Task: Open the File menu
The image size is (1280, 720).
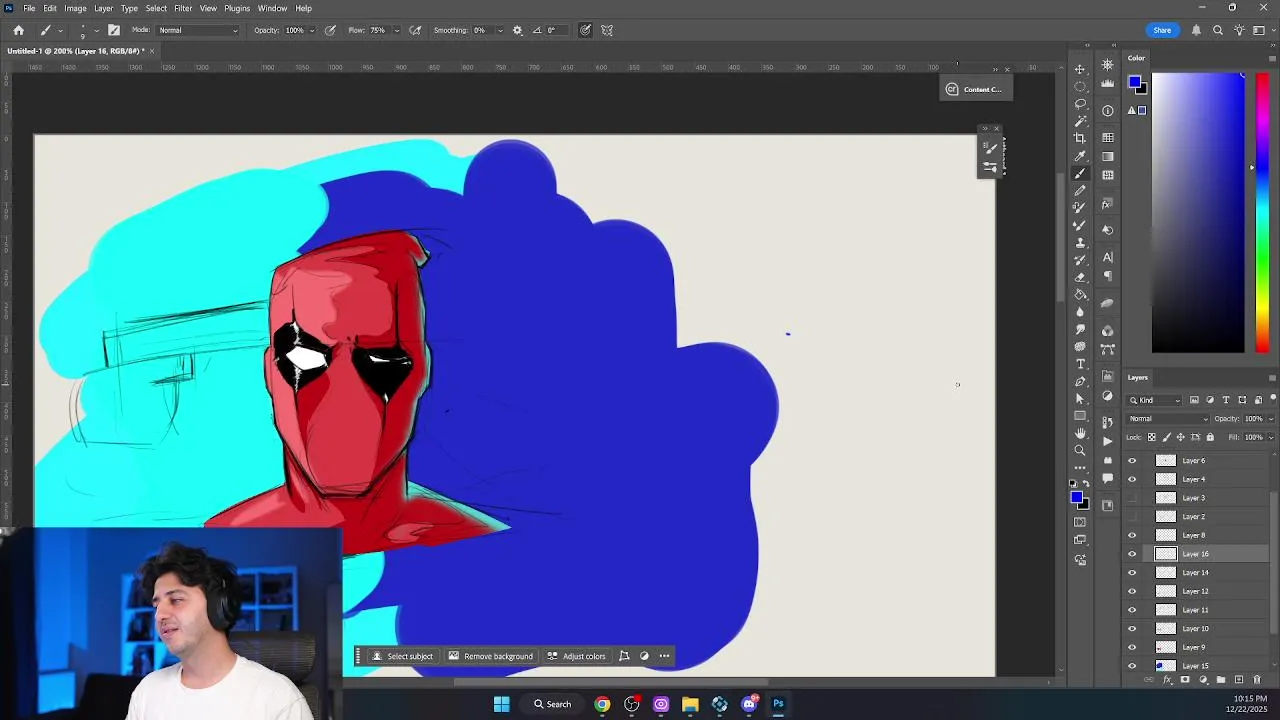Action: click(29, 8)
